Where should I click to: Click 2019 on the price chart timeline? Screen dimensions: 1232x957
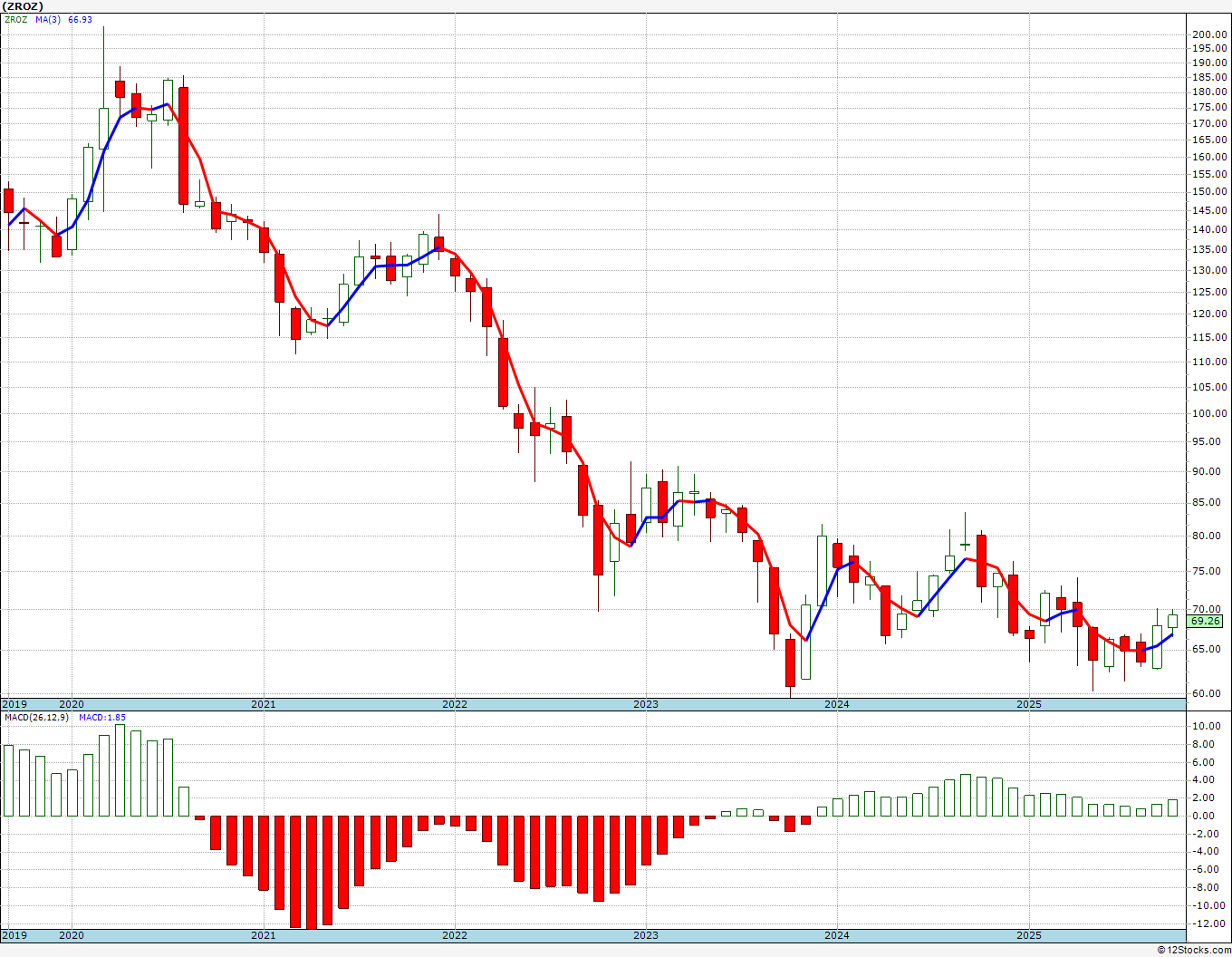[x=14, y=704]
